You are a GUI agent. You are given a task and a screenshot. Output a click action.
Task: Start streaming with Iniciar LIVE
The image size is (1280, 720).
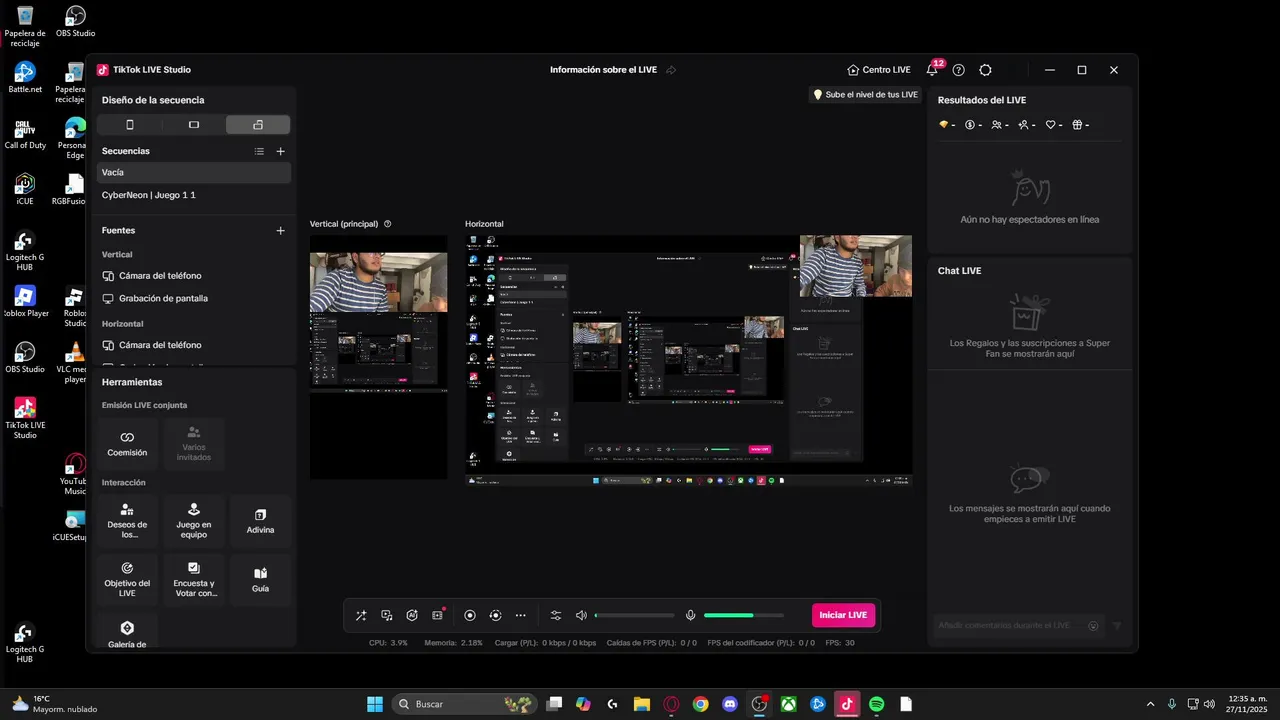click(x=843, y=615)
